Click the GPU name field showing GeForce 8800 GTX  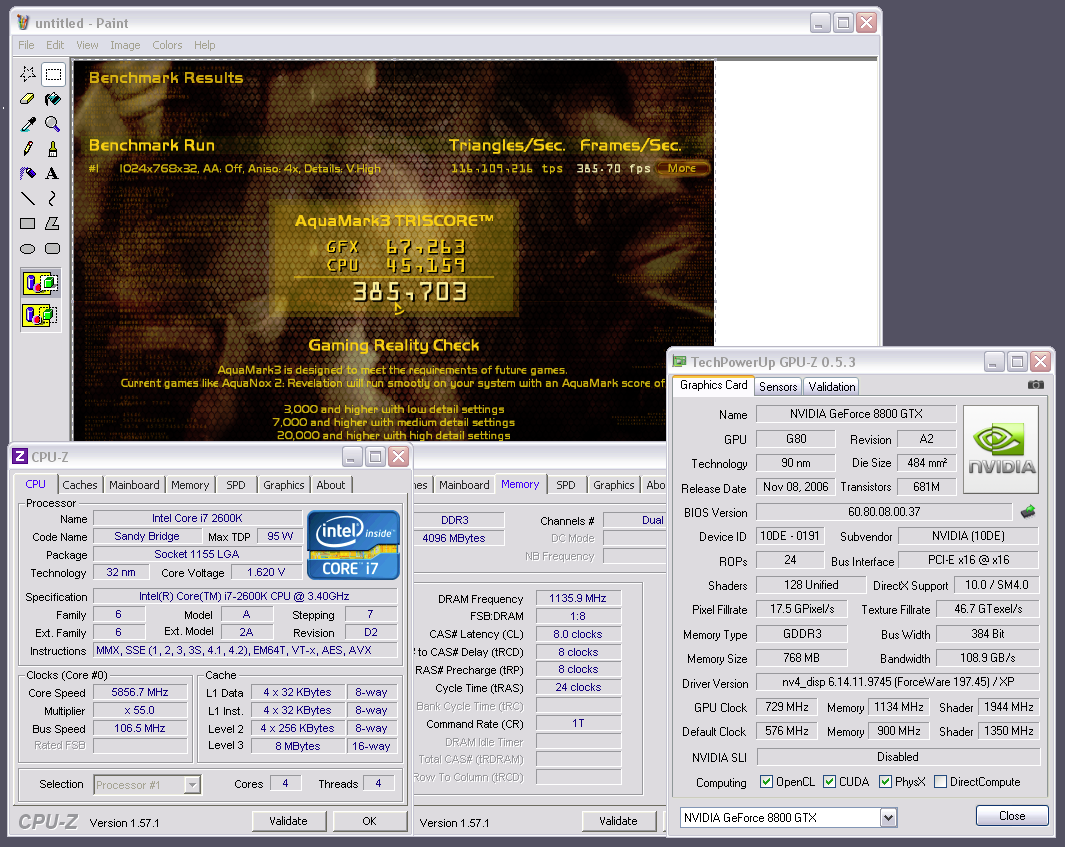pos(856,414)
